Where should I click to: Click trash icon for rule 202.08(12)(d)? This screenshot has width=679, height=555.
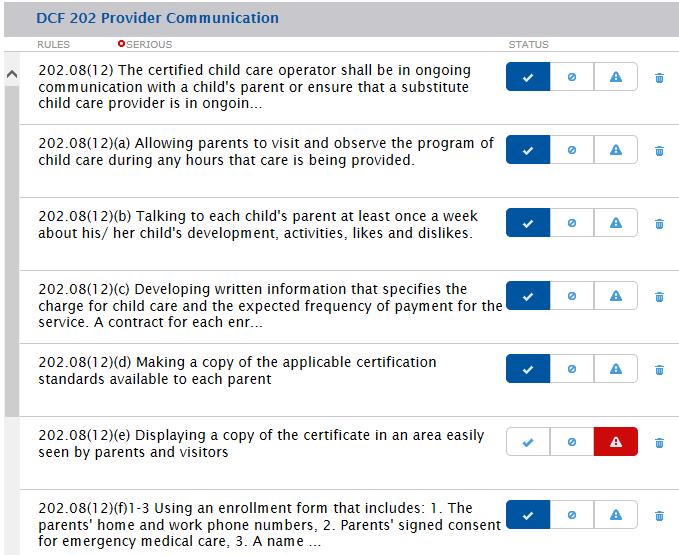659,370
